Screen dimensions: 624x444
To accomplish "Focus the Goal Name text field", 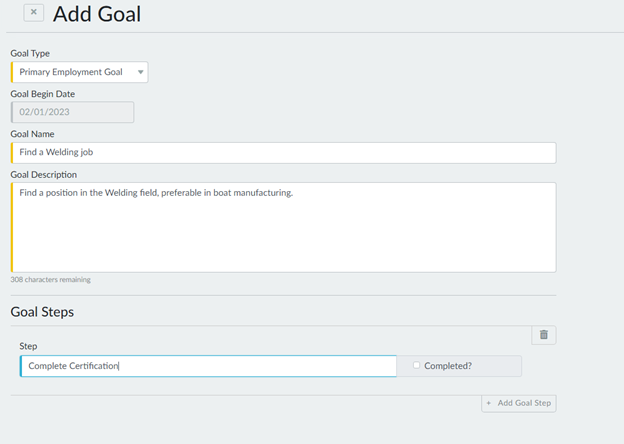I will tap(284, 152).
